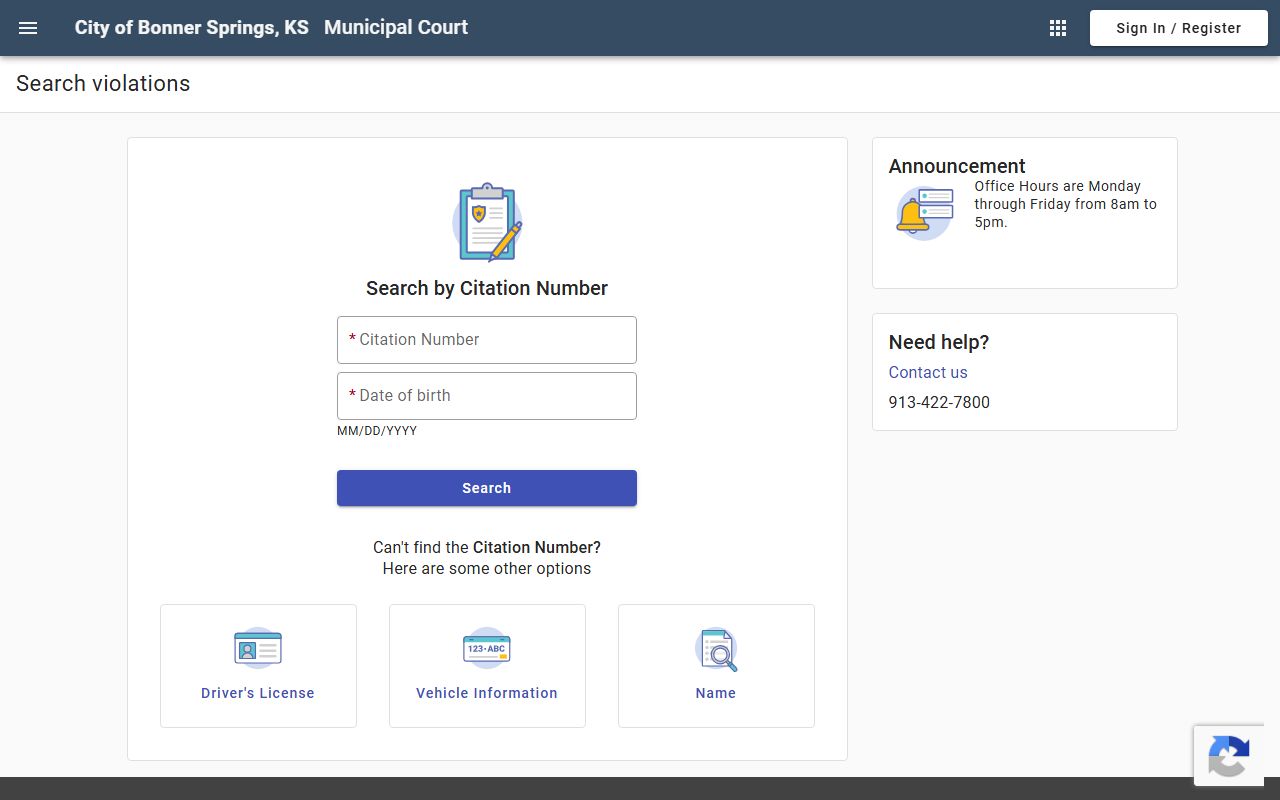Click the Search violations heading
This screenshot has height=800, width=1280.
coord(103,84)
